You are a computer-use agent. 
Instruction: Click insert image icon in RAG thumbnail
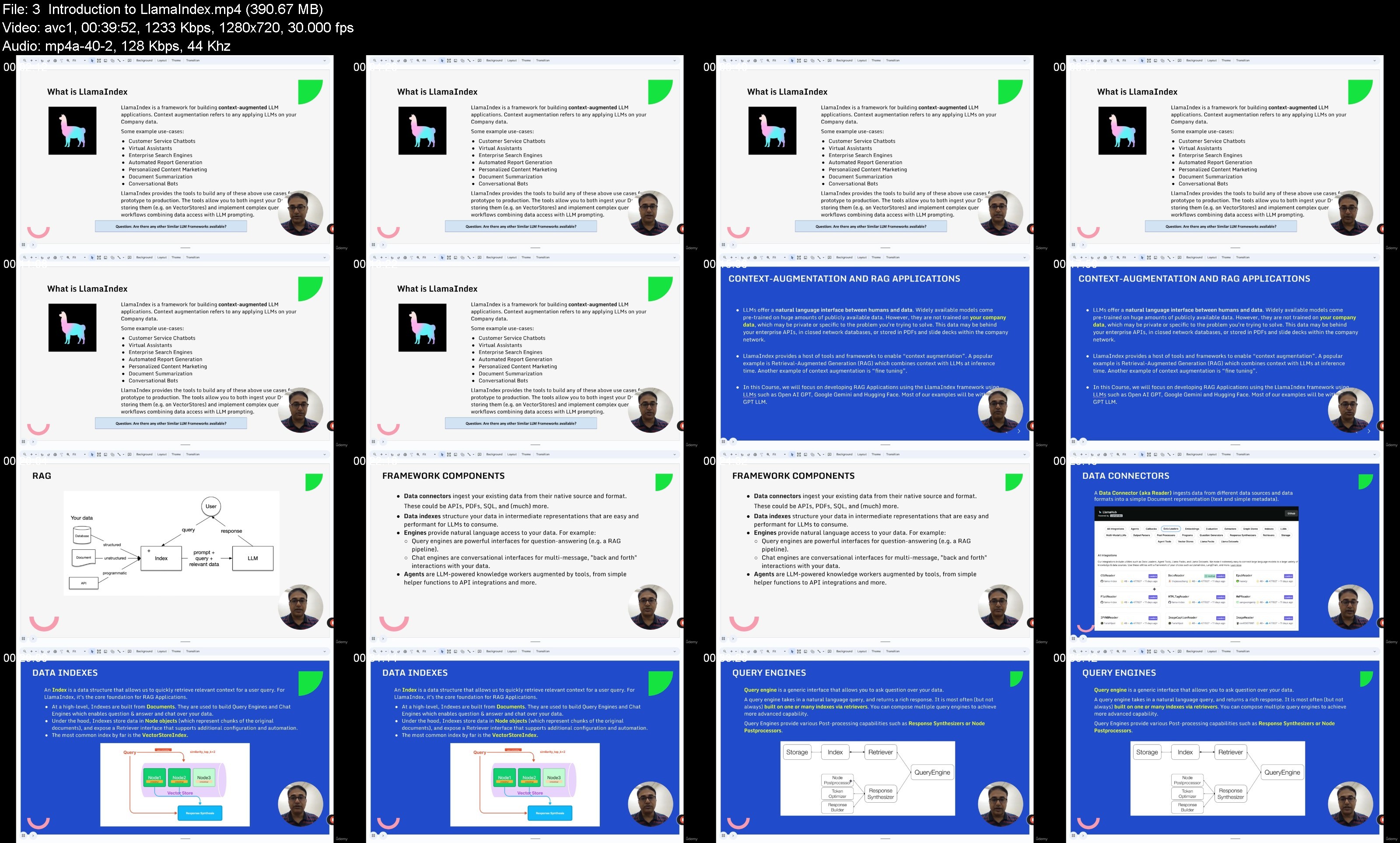tap(105, 455)
